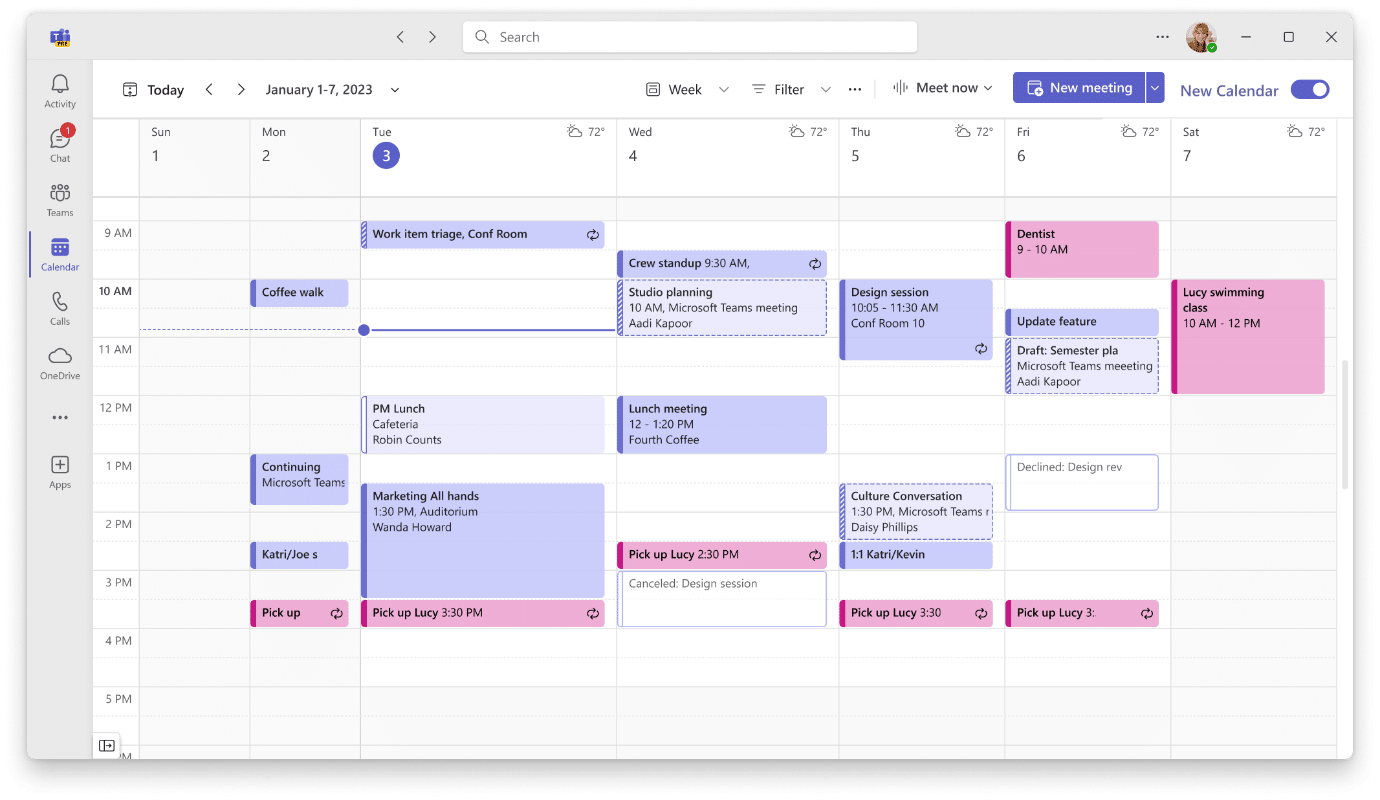1380x800 pixels.
Task: Go to next week with forward arrow
Action: tap(241, 90)
